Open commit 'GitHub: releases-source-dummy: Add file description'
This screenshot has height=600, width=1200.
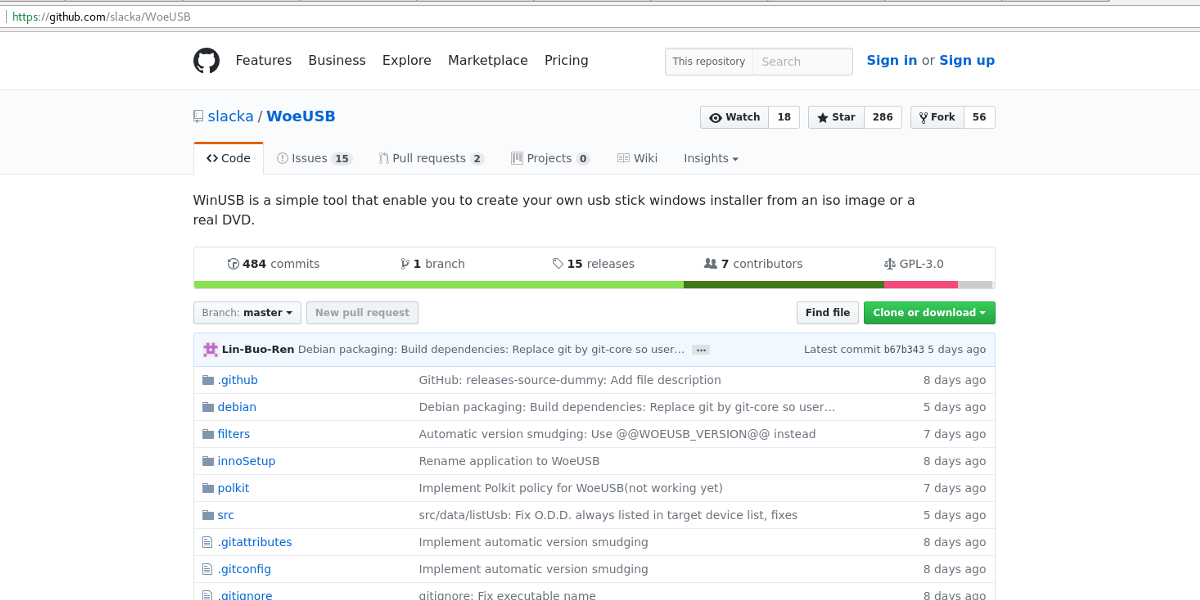(x=570, y=380)
